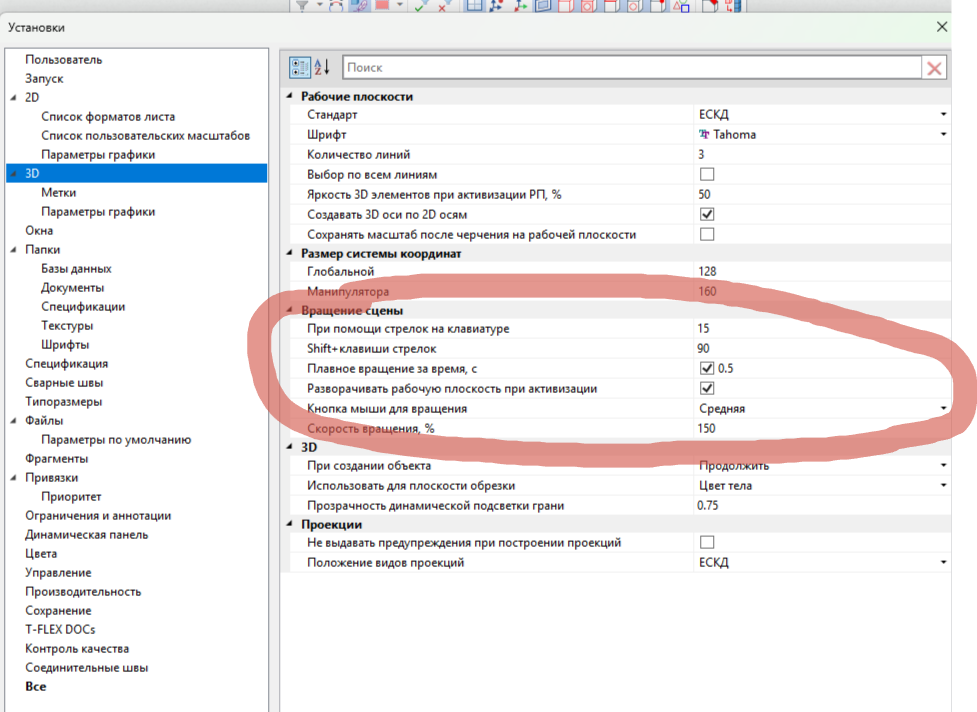Click the green checkmark toolbar icon
This screenshot has width=977, height=712.
420,6
